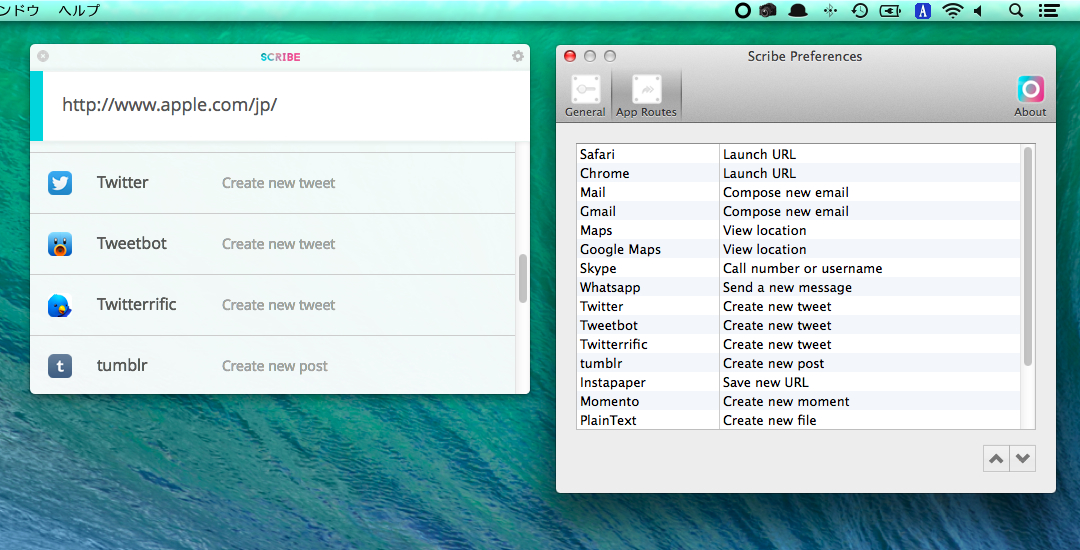The width and height of the screenshot is (1080, 550).
Task: Click the tumblr app icon
Action: [60, 366]
